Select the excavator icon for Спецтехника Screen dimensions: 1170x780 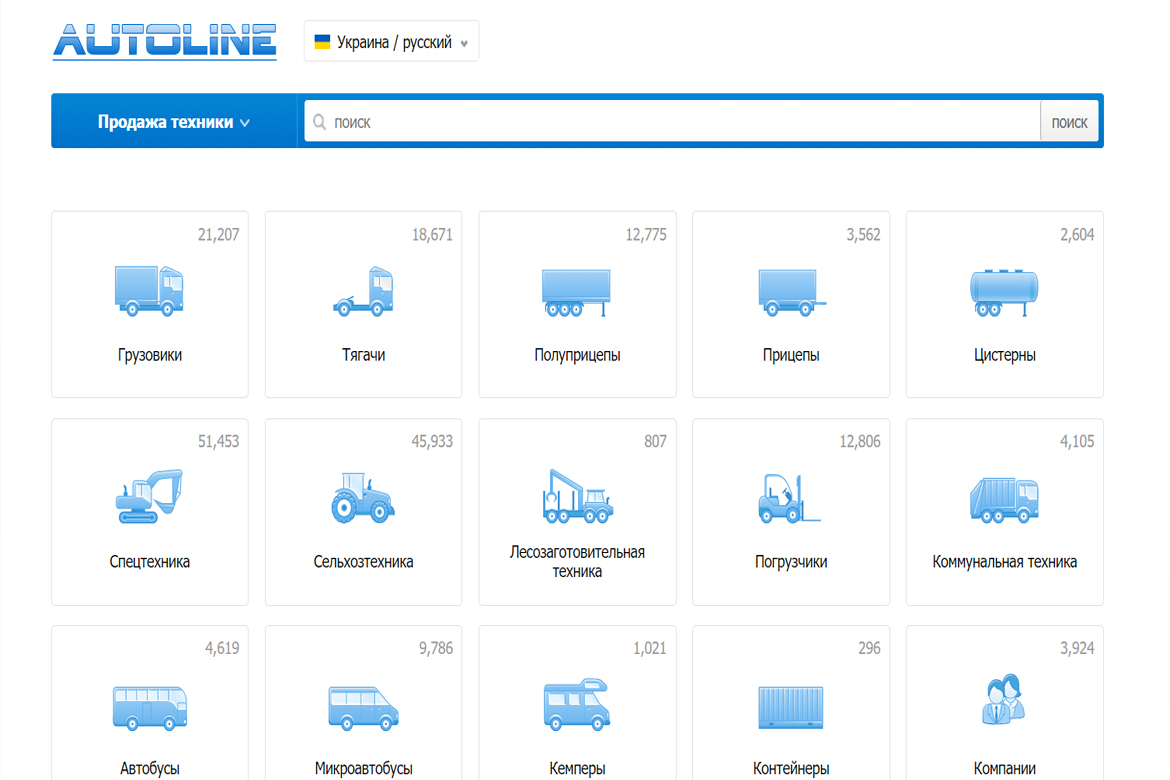(x=149, y=497)
